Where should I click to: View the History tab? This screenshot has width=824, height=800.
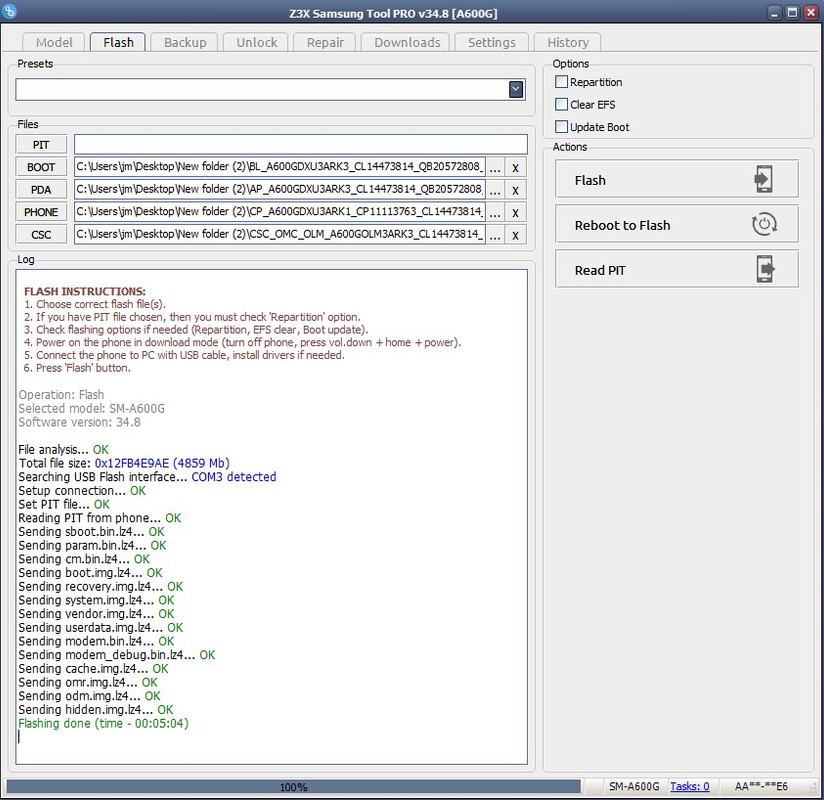tap(568, 42)
